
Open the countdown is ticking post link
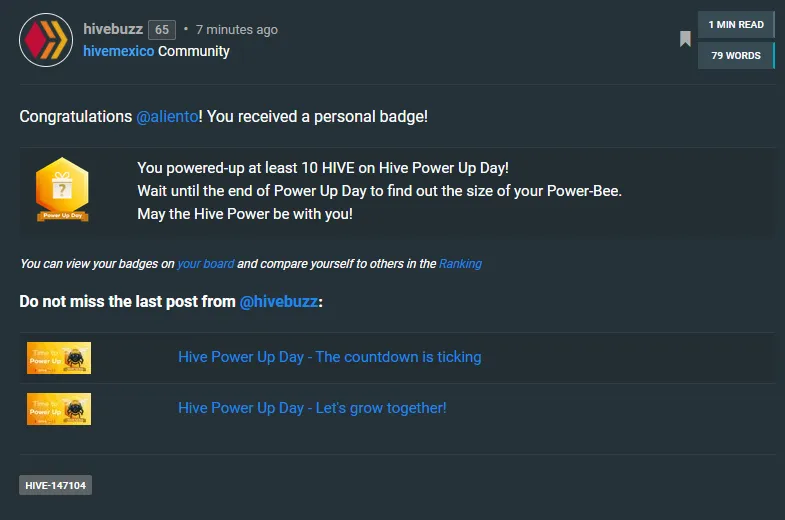[x=329, y=357]
